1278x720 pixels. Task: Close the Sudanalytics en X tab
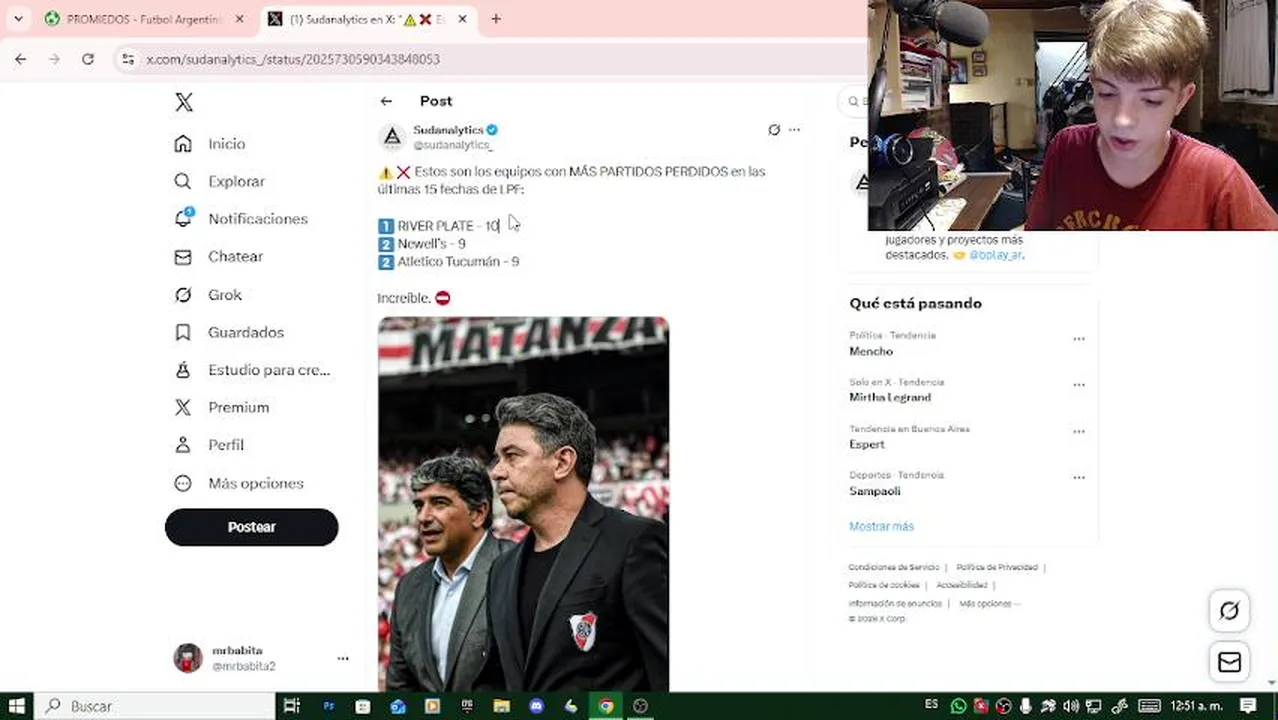tap(462, 19)
